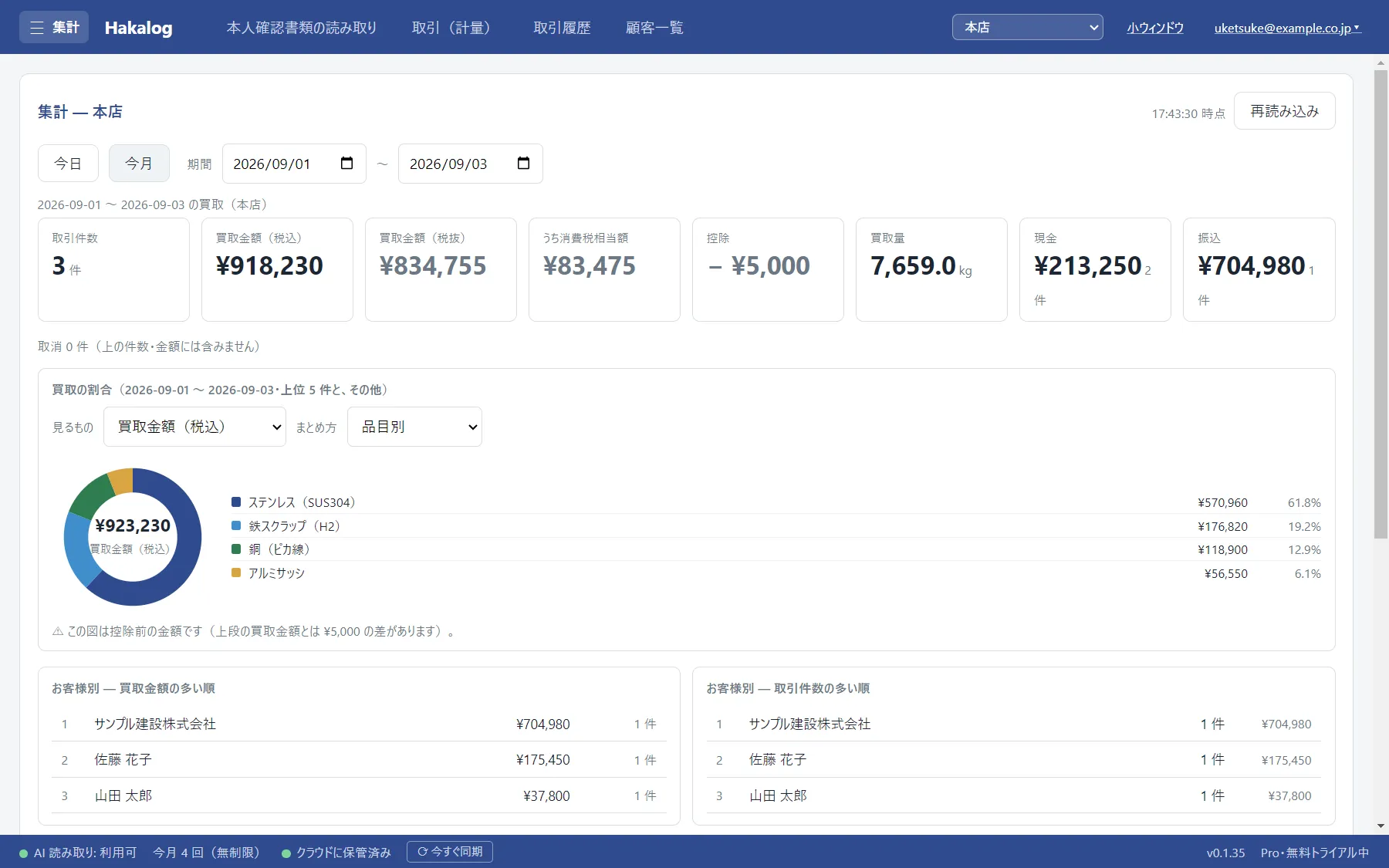Click the 現金 ¥213,250 card

(1095, 269)
